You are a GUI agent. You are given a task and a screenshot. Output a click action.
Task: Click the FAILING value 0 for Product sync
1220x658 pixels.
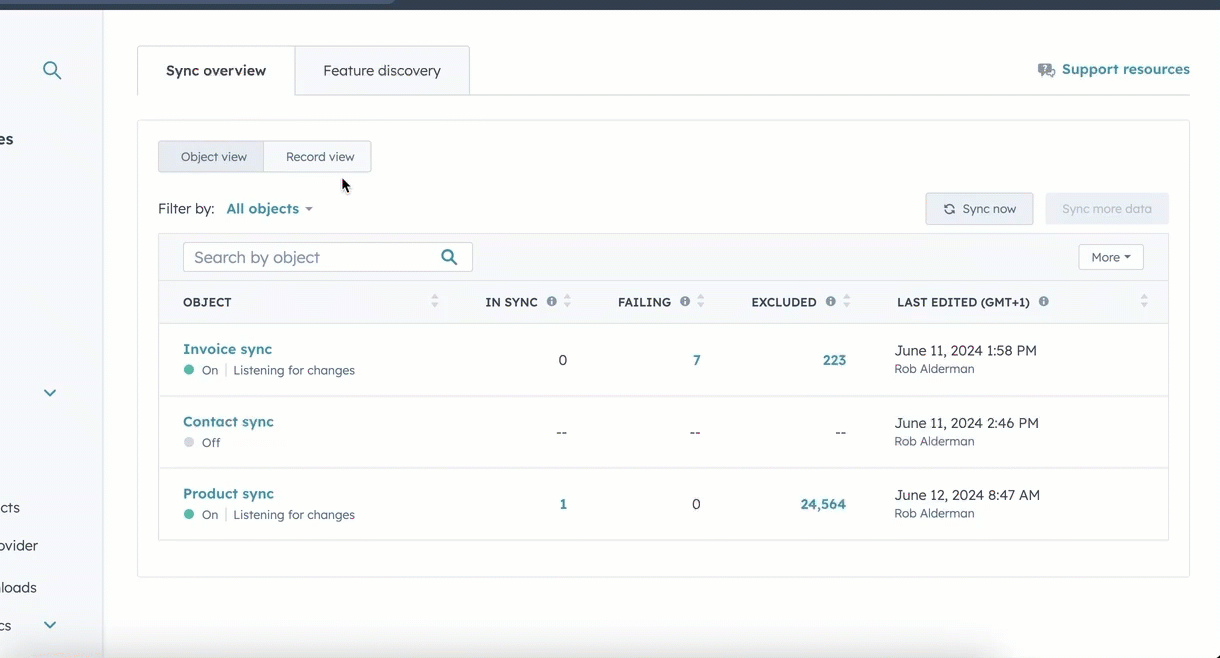tap(696, 504)
